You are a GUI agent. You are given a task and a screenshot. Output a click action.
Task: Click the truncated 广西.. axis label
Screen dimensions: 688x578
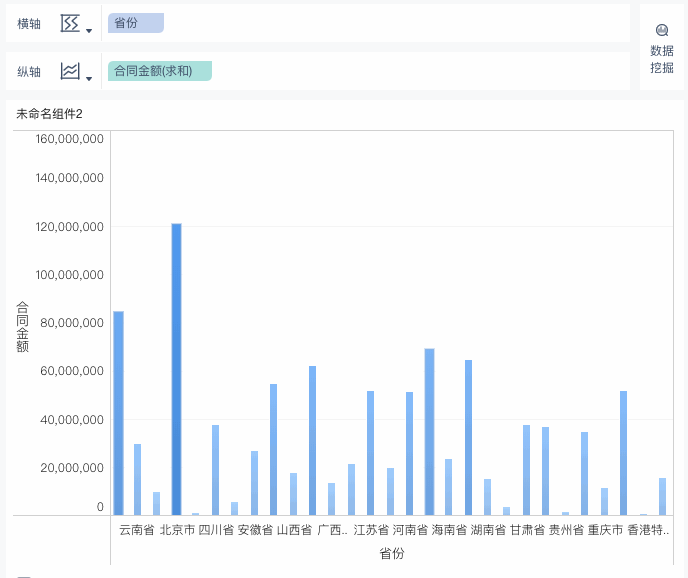click(332, 530)
